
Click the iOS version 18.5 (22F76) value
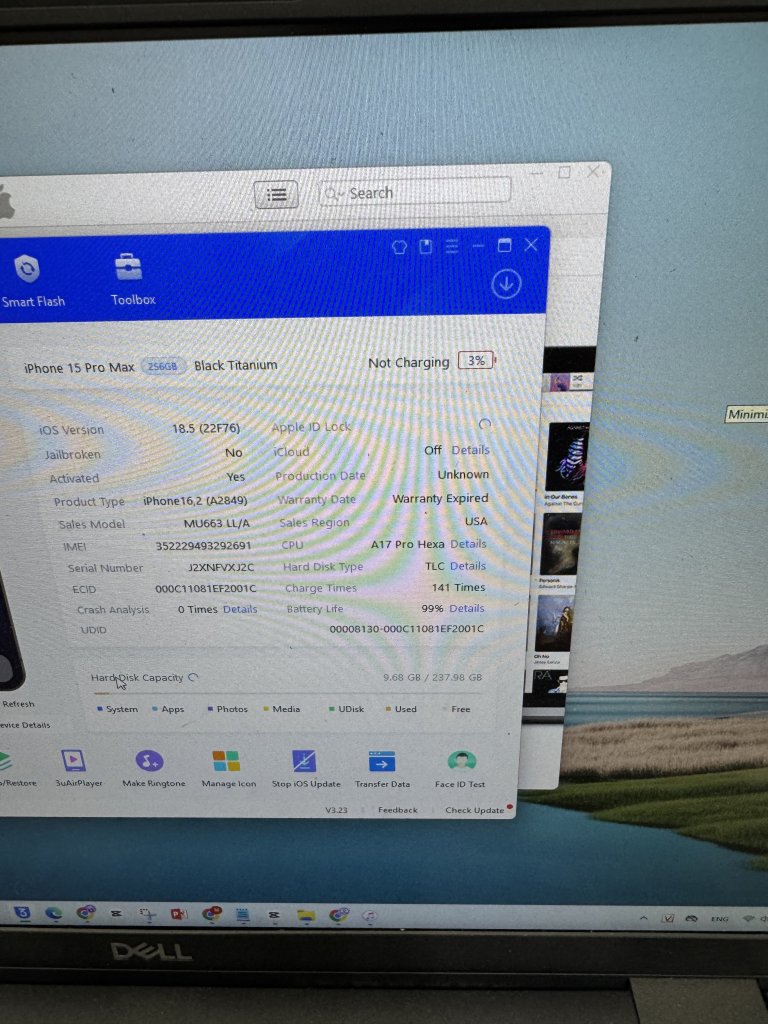click(206, 428)
